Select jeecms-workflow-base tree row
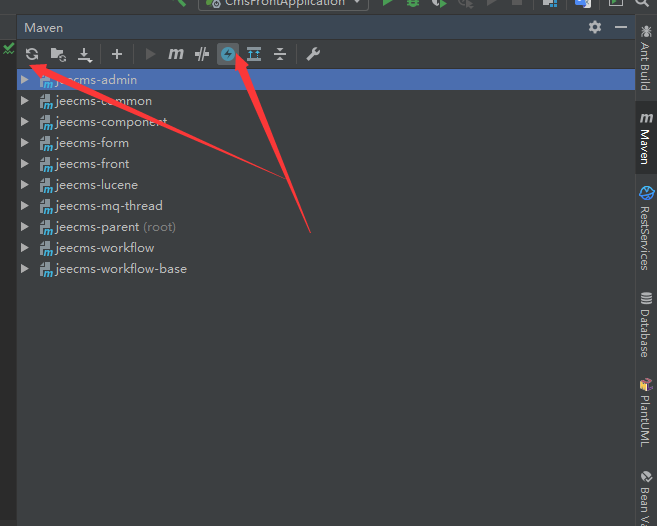 click(326, 269)
